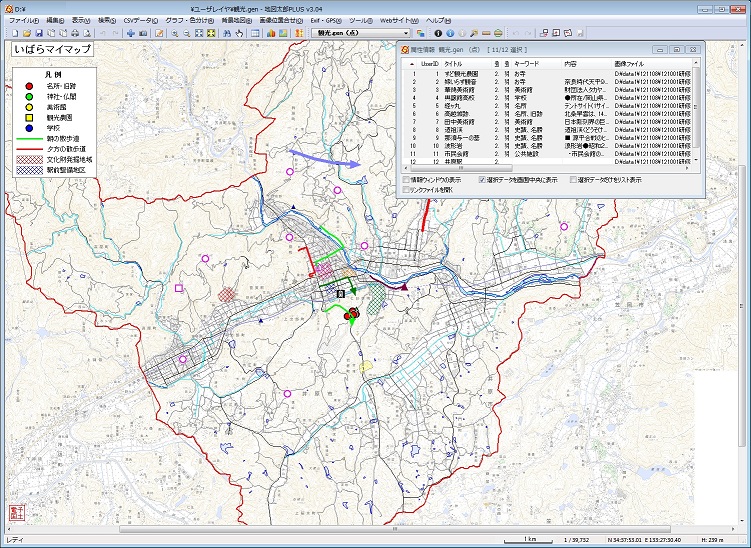Select the 田中美術館 row in table
Viewport: 751px width, 548px height.
coord(458,121)
